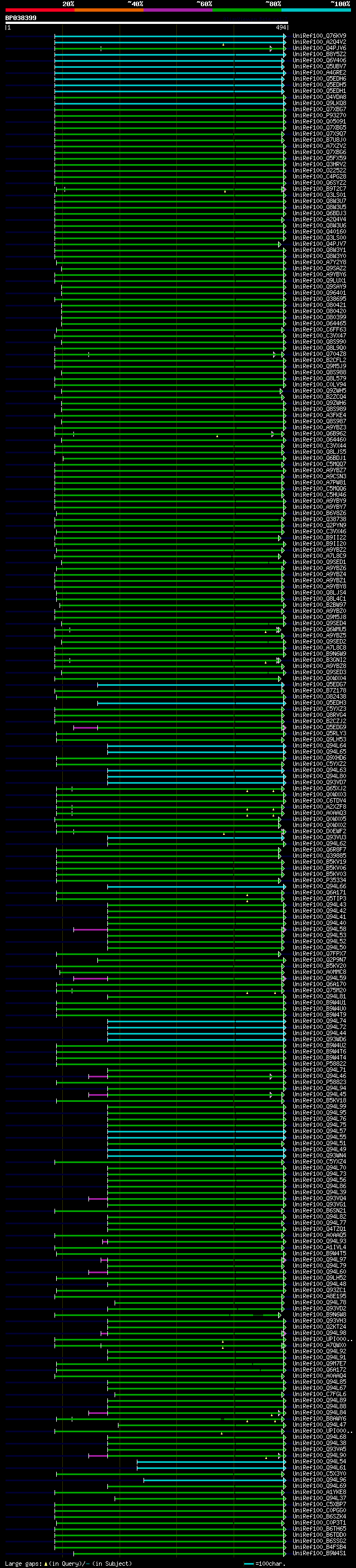356x1568 pixels.
Task: Click UniRef100_P35334 label
Action: coord(319,880)
